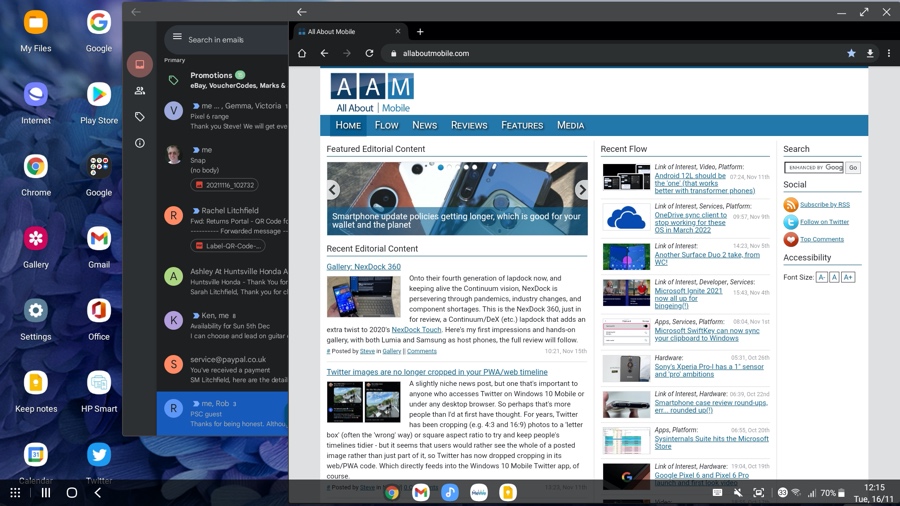This screenshot has width=900, height=506.
Task: Open the Flow nav menu
Action: click(386, 125)
